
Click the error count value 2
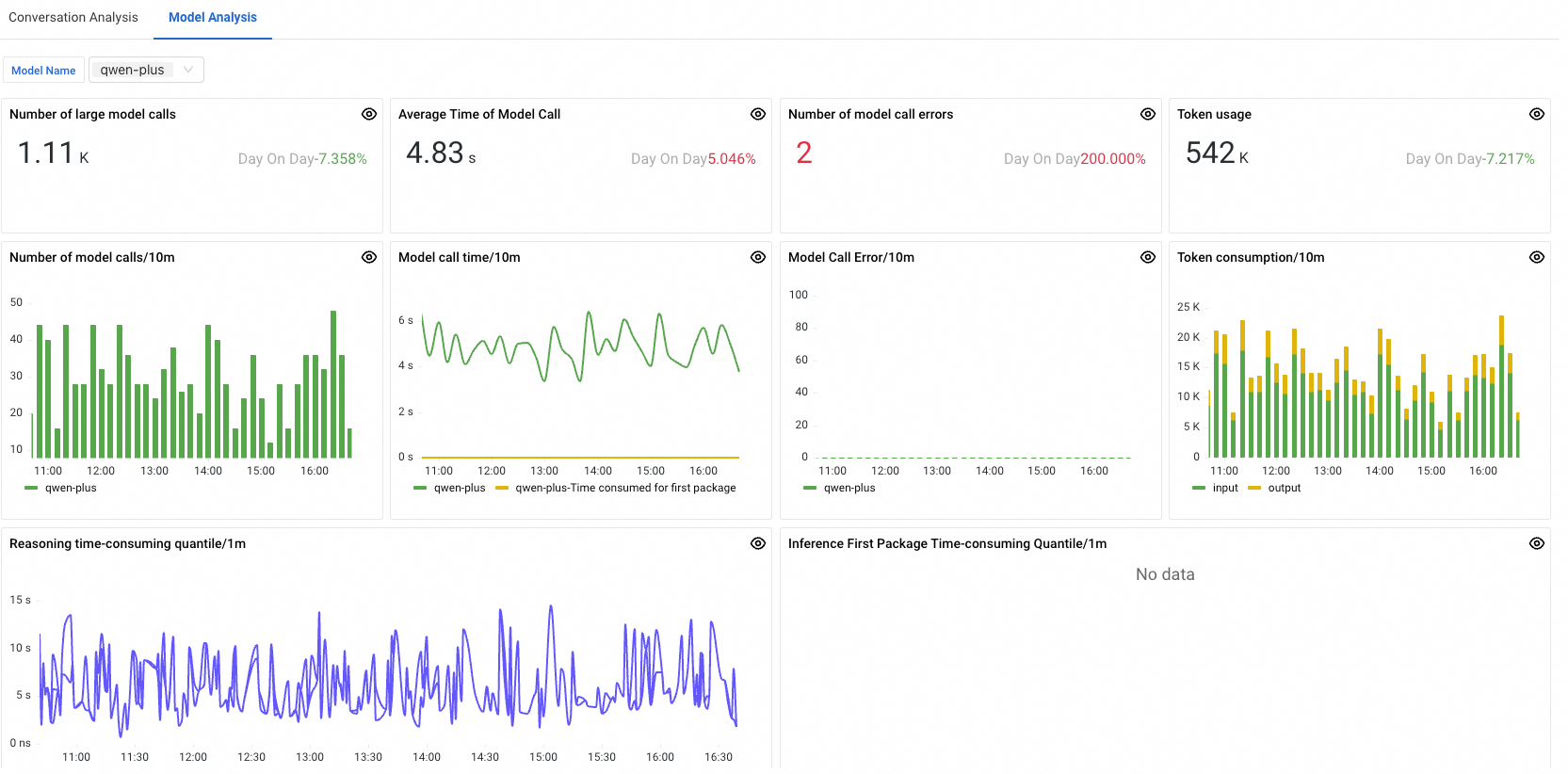pyautogui.click(x=803, y=153)
